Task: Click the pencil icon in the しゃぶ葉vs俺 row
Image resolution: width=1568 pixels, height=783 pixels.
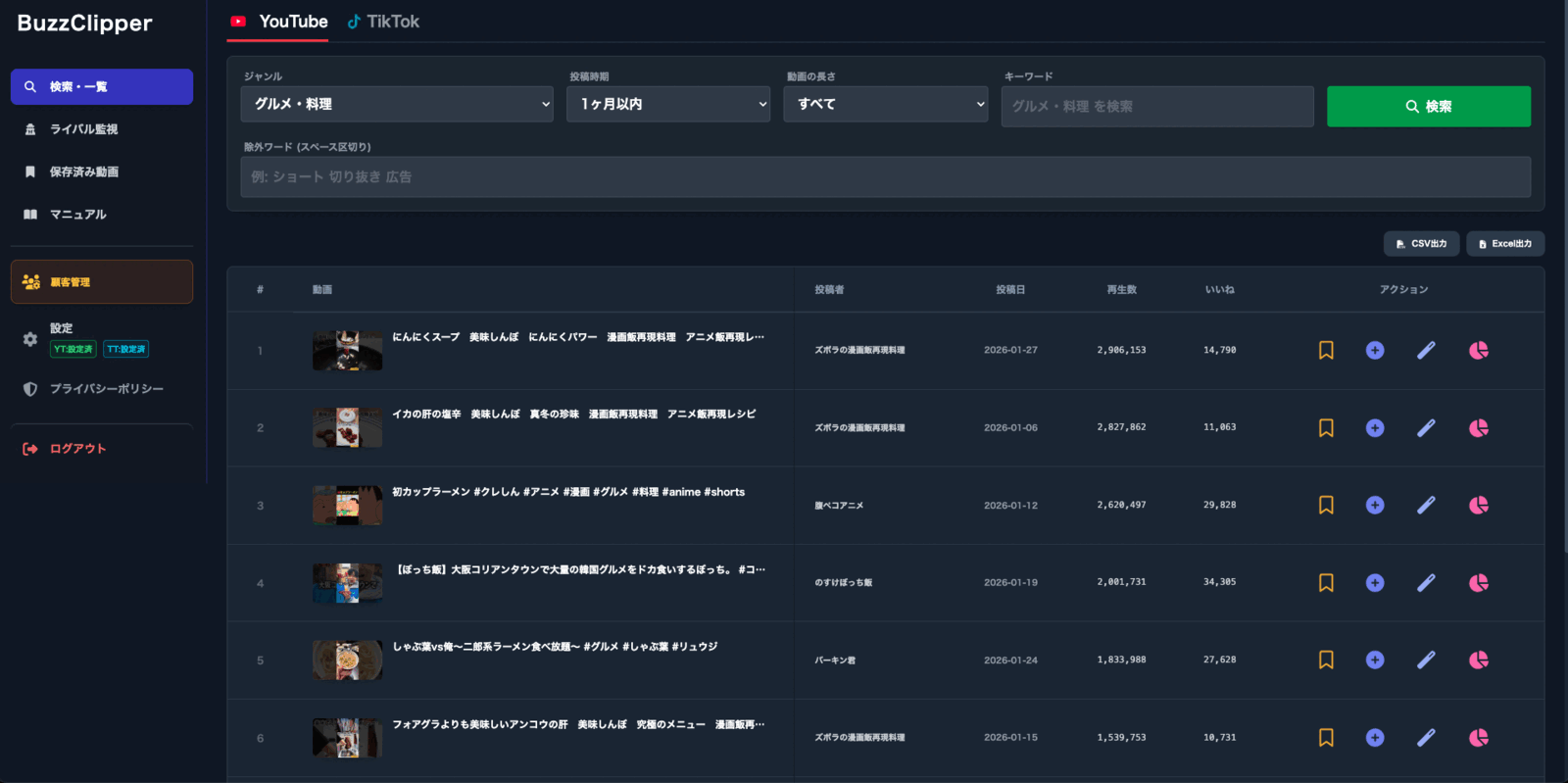Action: 1426,660
